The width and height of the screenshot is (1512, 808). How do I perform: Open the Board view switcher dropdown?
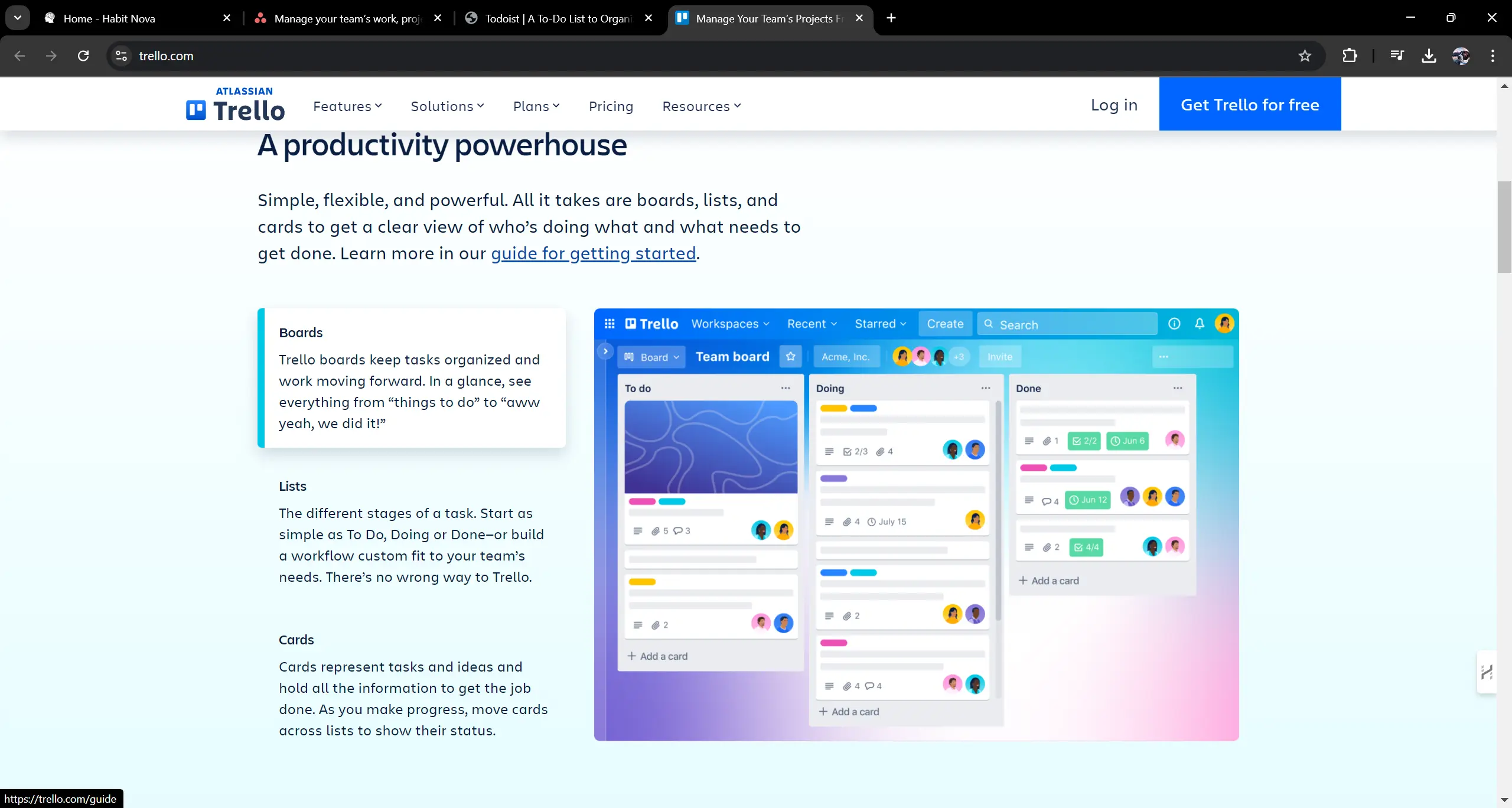coord(652,357)
